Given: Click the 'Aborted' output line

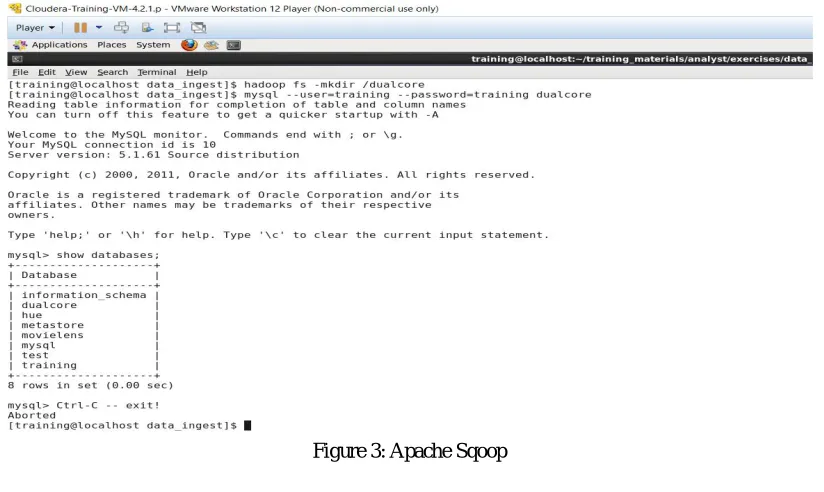Looking at the screenshot, I should pos(32,415).
